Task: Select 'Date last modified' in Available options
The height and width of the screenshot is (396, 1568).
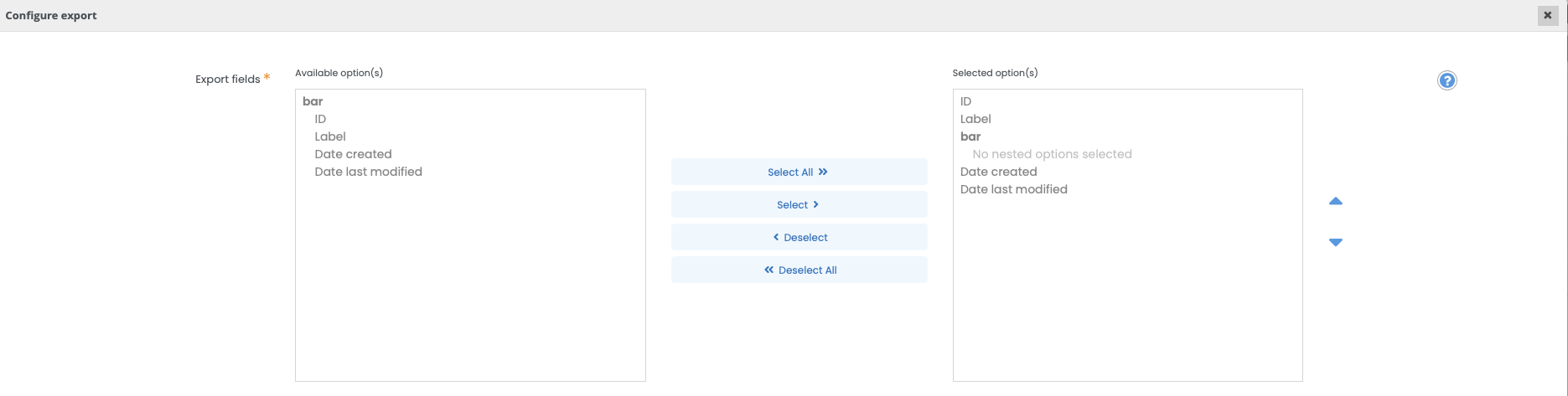Action: click(368, 172)
